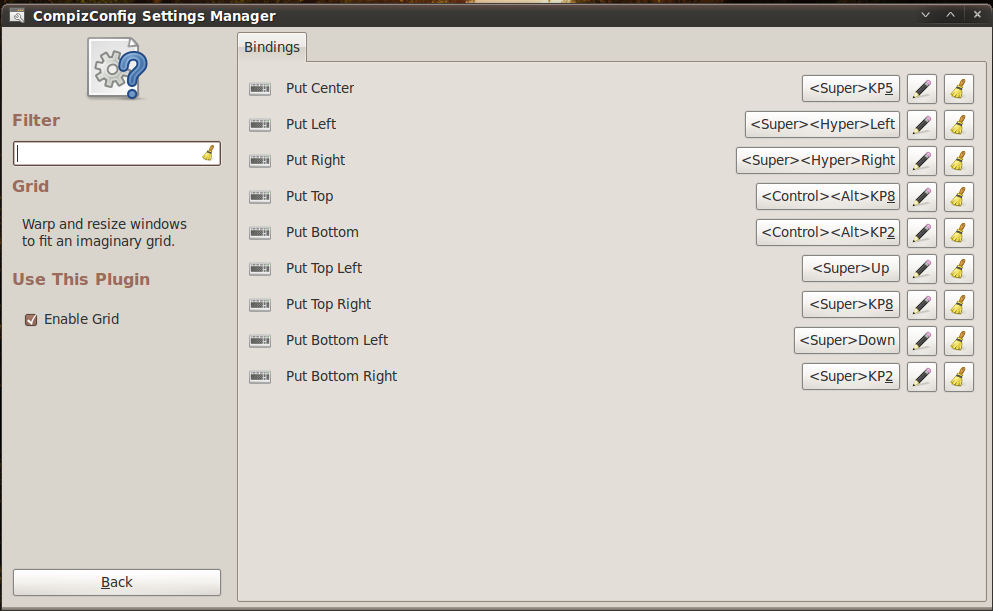The width and height of the screenshot is (993, 611).
Task: Click the Grid plugin gear-question icon
Action: 118,68
